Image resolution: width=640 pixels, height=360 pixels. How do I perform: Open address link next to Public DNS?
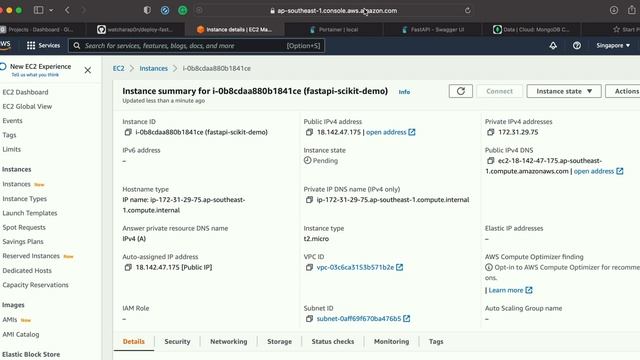point(598,171)
